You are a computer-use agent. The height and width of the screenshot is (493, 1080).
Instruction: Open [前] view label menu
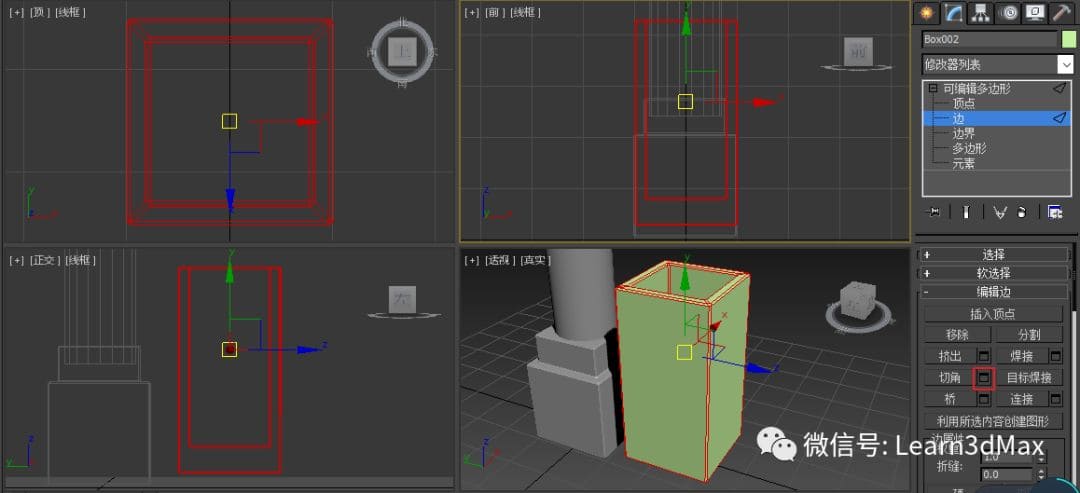coord(493,12)
